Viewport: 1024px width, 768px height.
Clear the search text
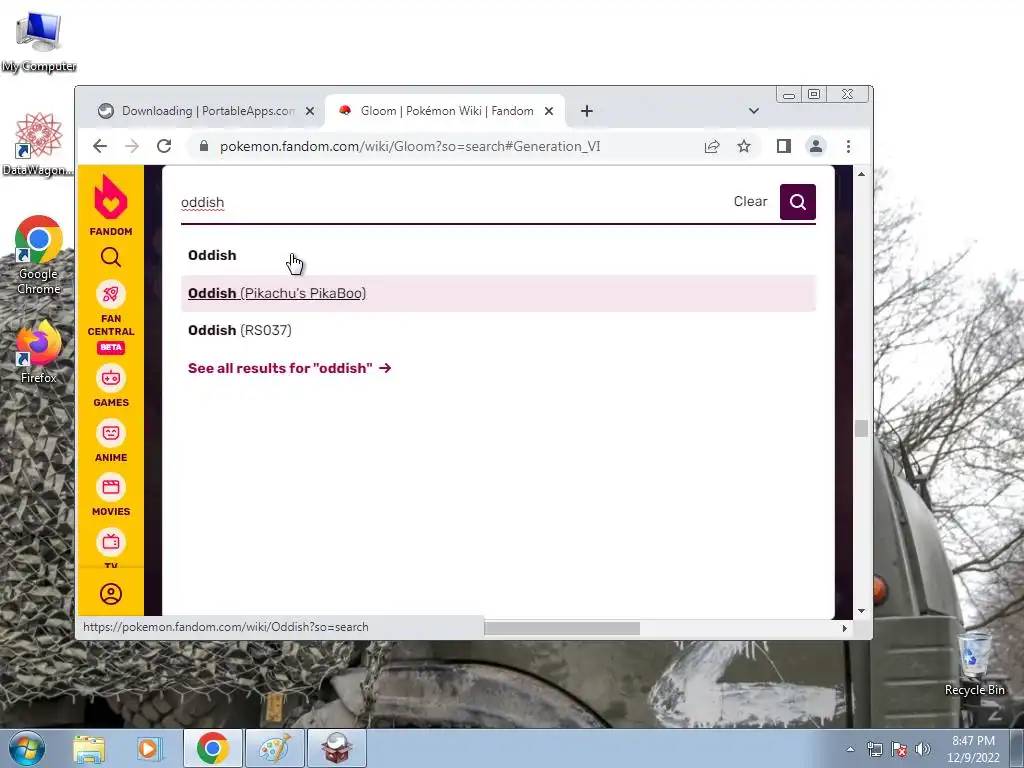coord(750,201)
